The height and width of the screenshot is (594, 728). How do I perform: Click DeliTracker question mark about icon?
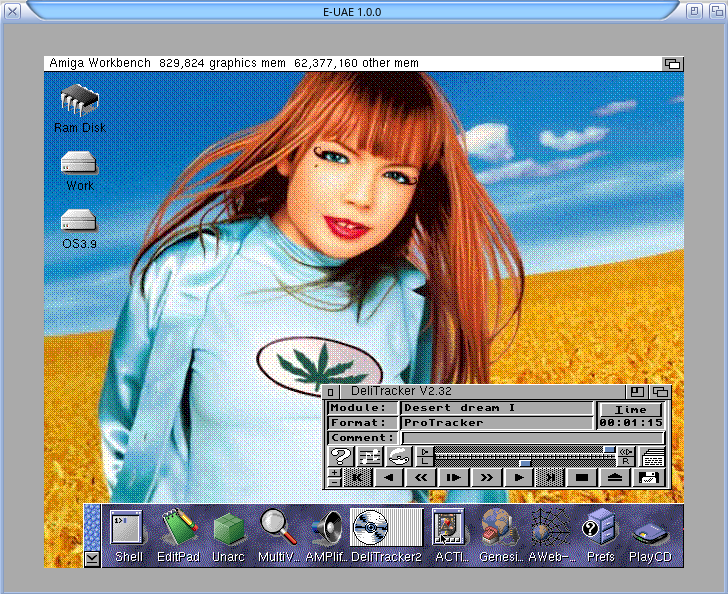340,456
